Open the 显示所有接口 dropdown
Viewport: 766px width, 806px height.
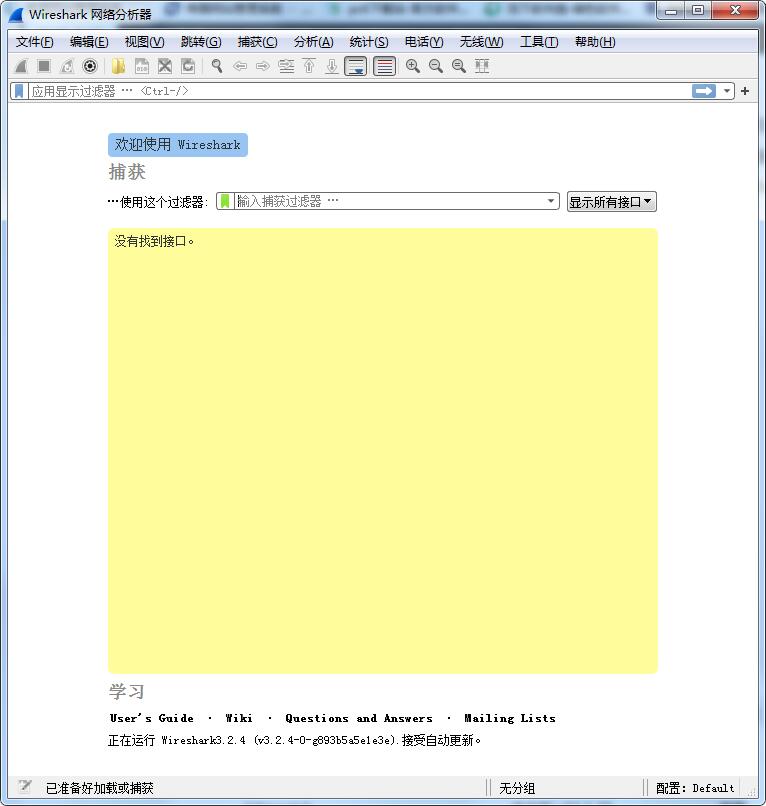[612, 202]
